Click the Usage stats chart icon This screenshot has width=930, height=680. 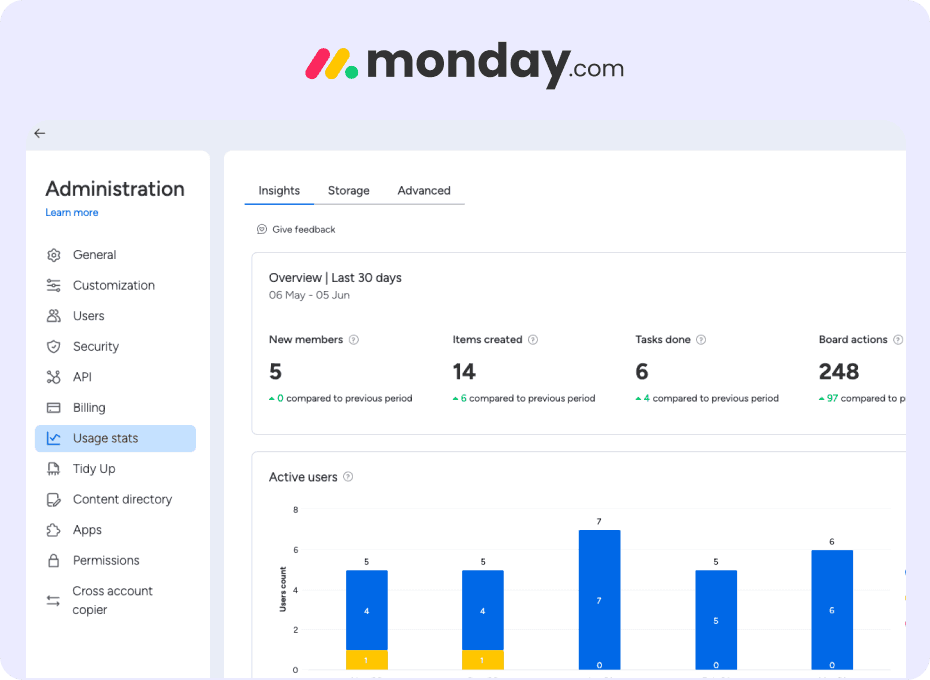click(53, 438)
